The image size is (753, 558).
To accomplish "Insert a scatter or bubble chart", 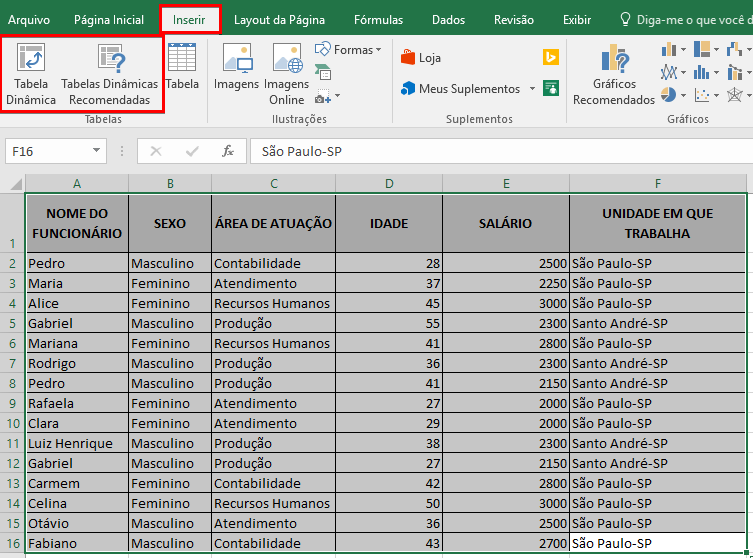I will 702,95.
